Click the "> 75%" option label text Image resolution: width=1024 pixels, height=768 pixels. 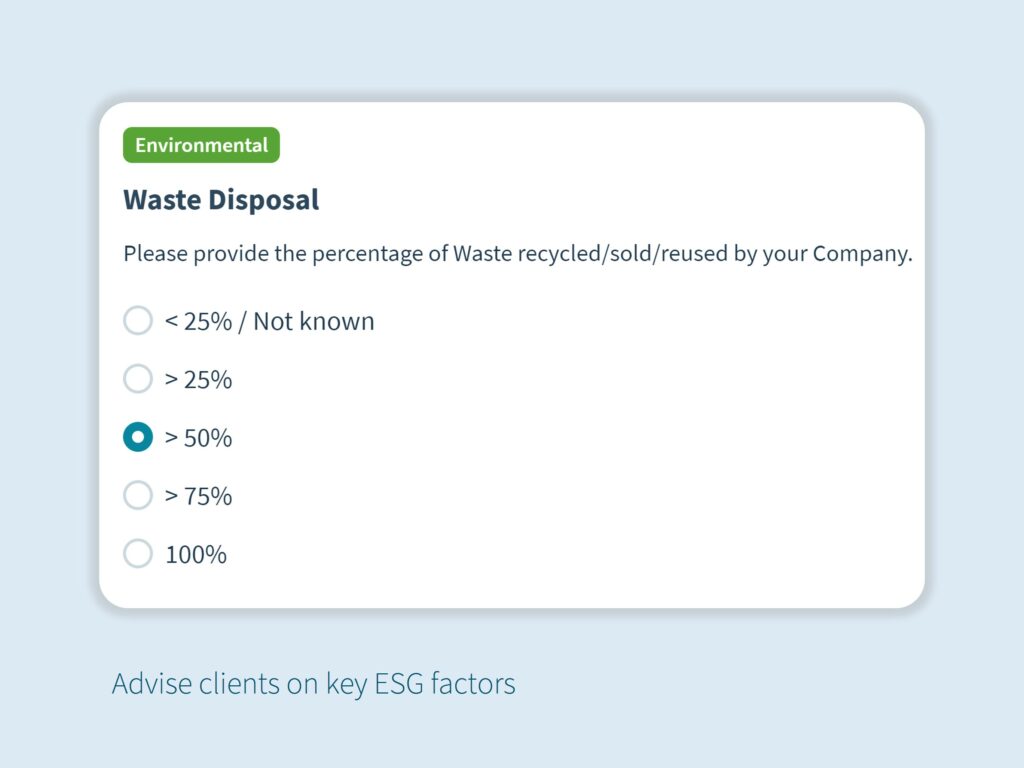(x=198, y=496)
